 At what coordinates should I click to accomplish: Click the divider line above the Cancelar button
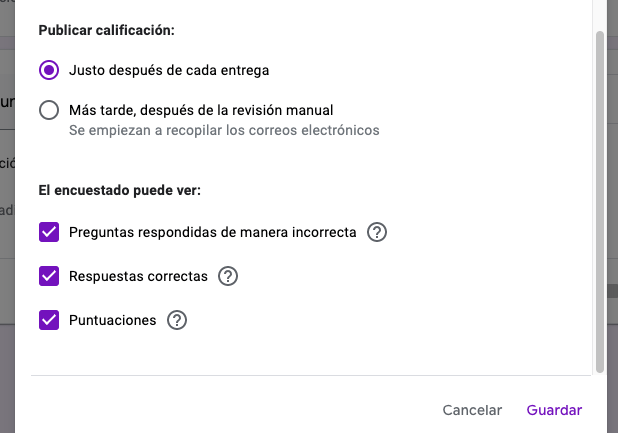click(310, 376)
